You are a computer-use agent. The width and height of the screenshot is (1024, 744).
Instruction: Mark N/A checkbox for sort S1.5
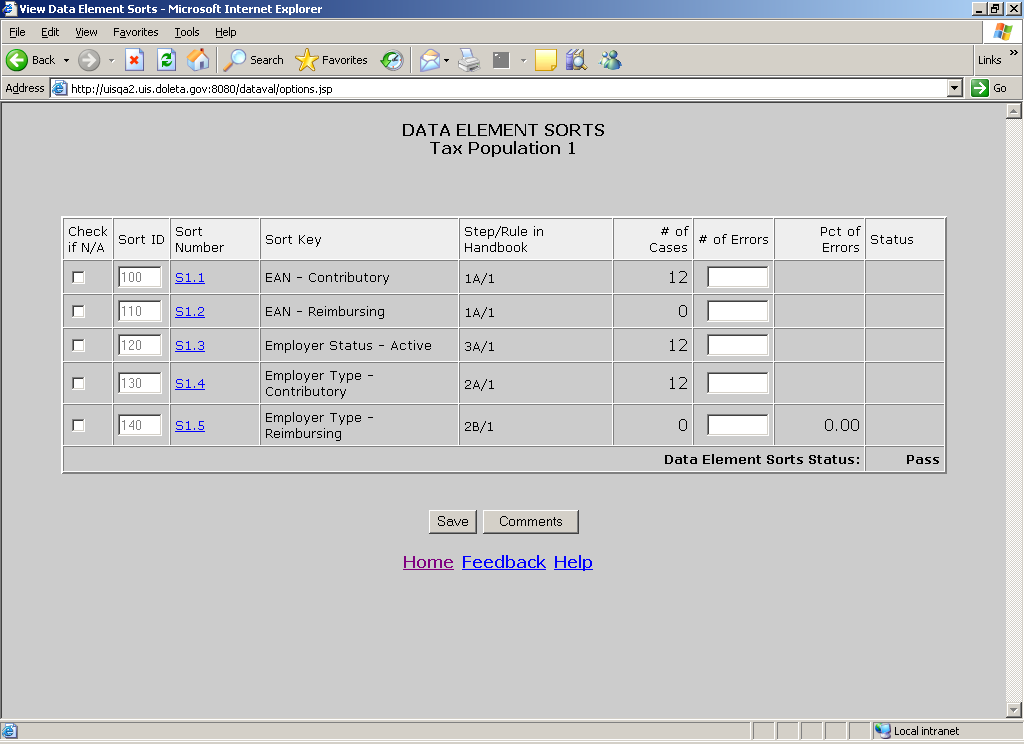79,426
